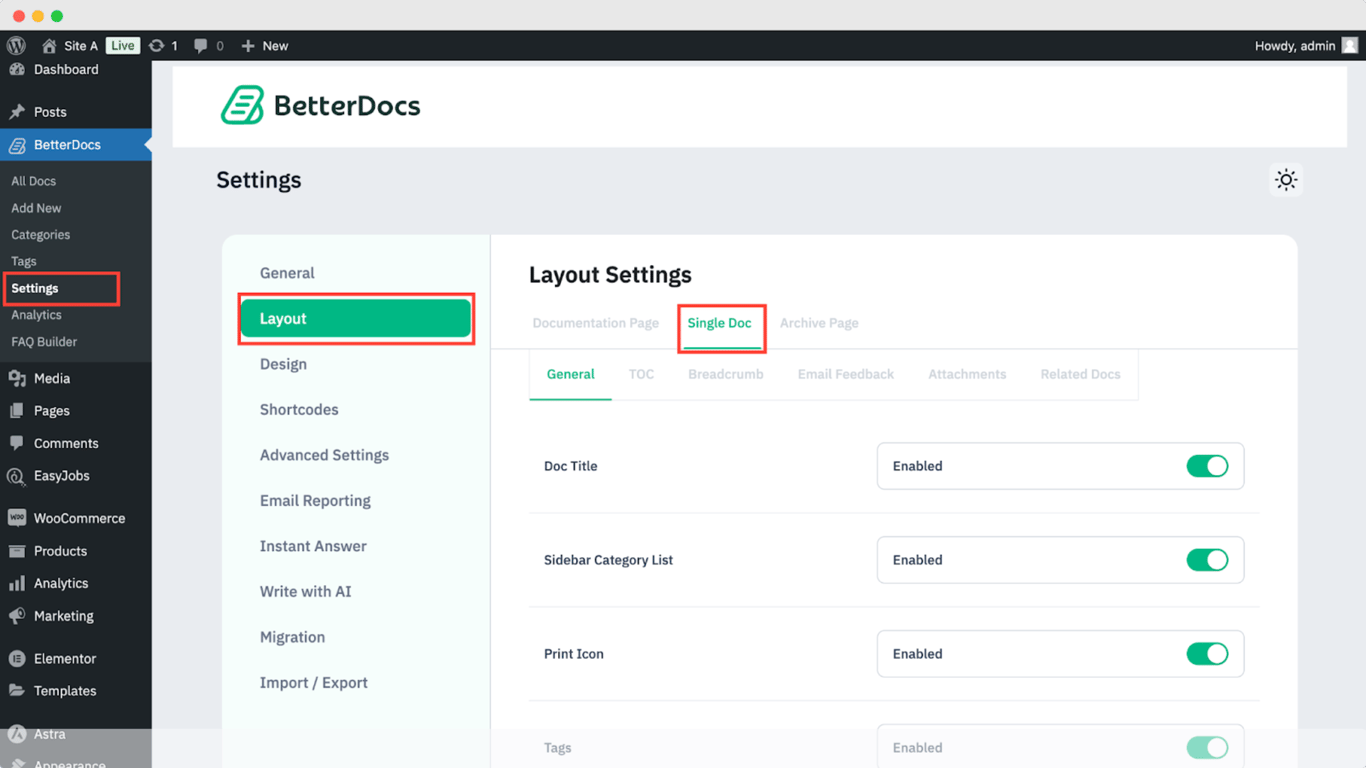Click the Posts pushpin icon

[x=17, y=112]
